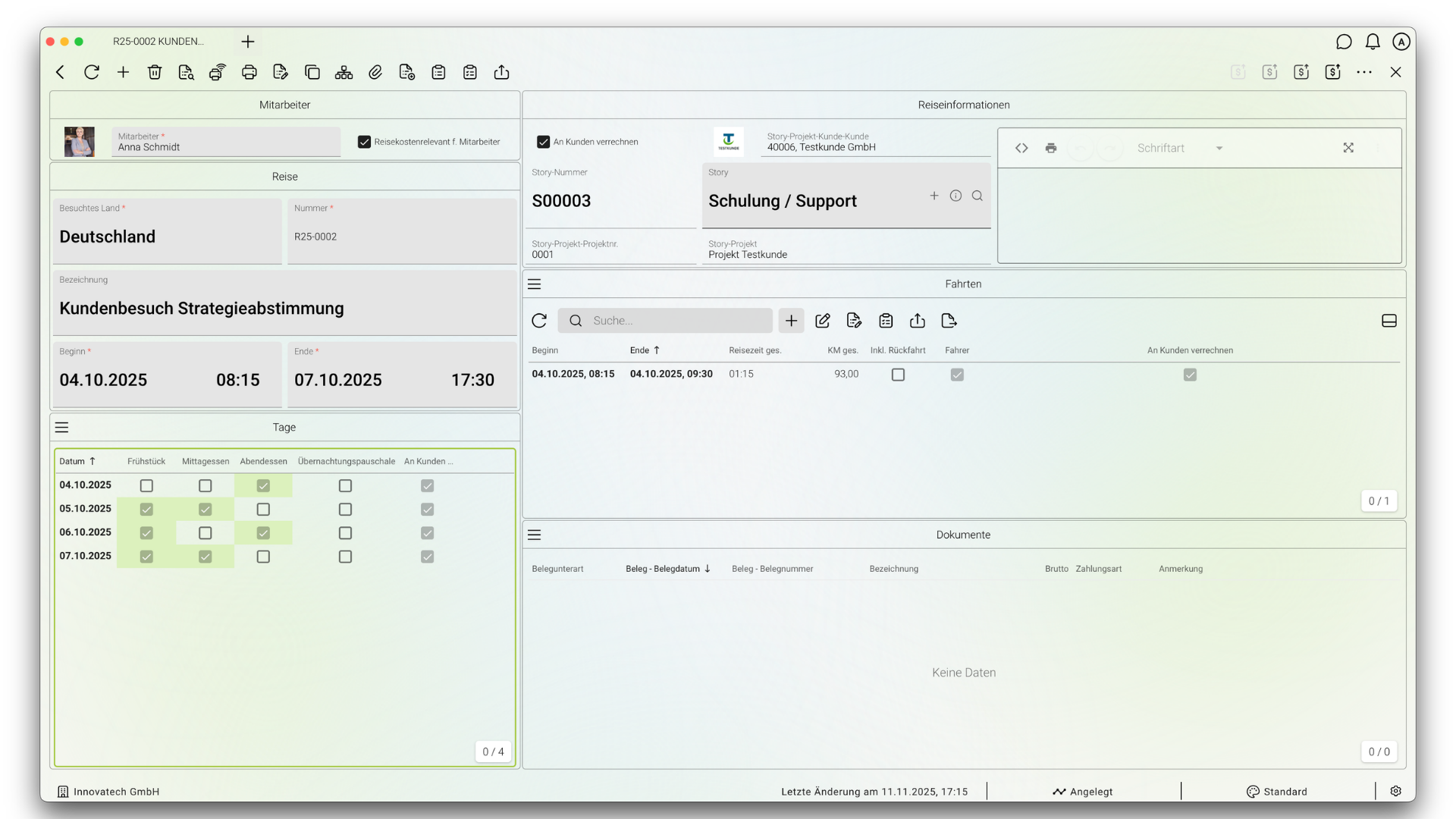
Task: Add a new Fahrten entry with plus button
Action: coord(791,321)
